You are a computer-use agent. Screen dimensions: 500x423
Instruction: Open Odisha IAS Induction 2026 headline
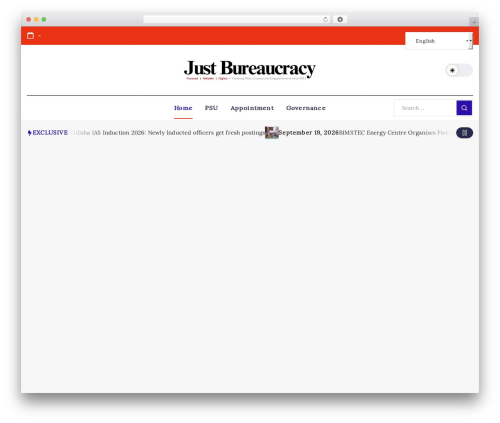168,133
